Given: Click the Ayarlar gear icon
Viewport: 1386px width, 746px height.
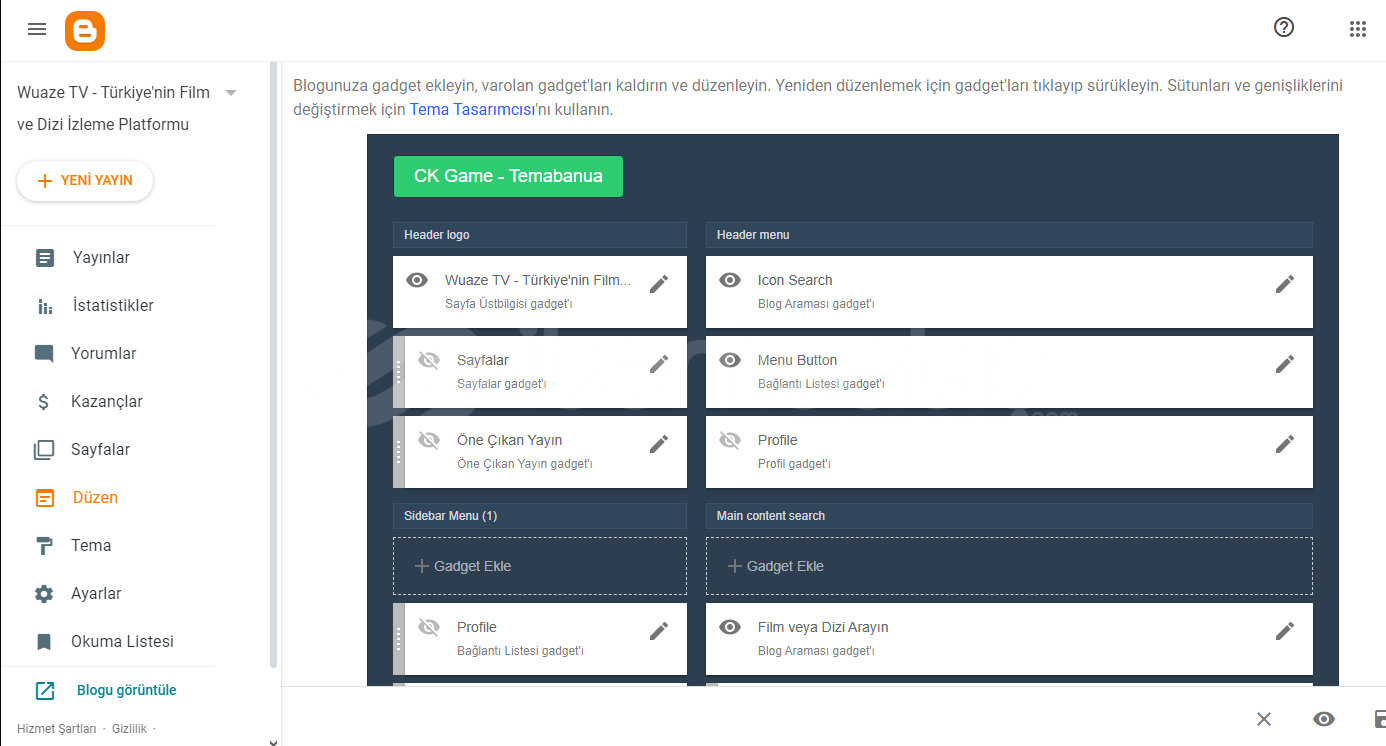Looking at the screenshot, I should [44, 594].
